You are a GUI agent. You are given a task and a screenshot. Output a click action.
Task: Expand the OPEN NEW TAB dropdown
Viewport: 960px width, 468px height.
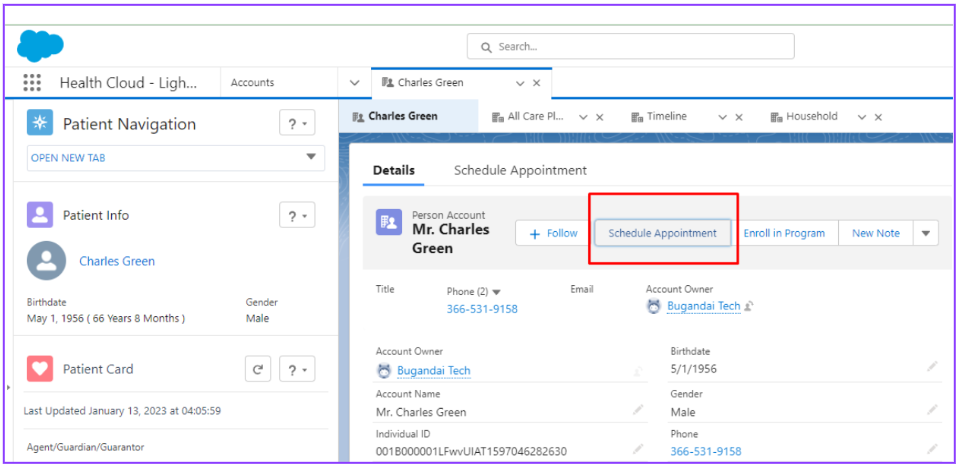[311, 157]
